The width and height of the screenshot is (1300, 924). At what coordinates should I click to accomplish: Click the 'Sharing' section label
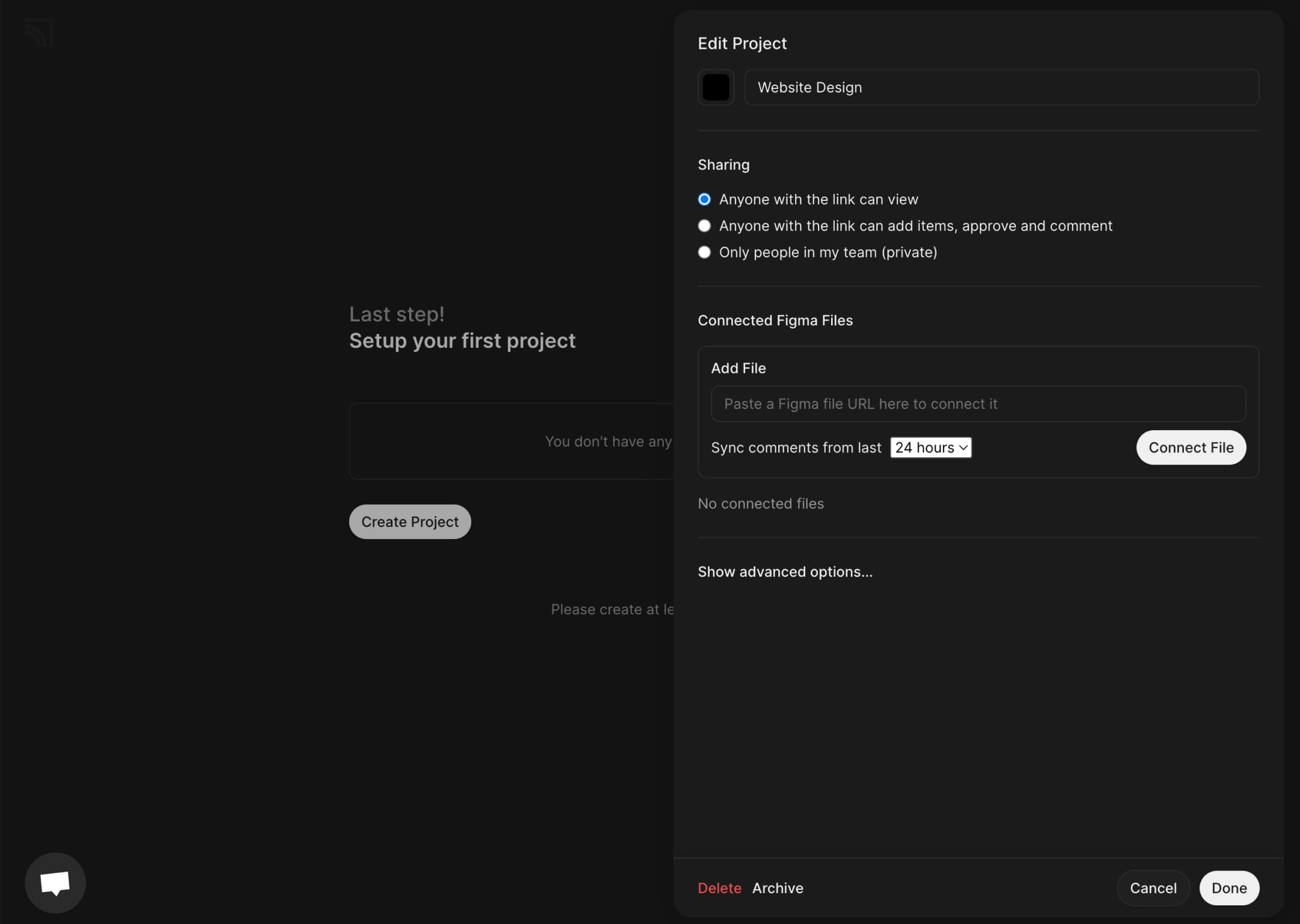click(723, 165)
